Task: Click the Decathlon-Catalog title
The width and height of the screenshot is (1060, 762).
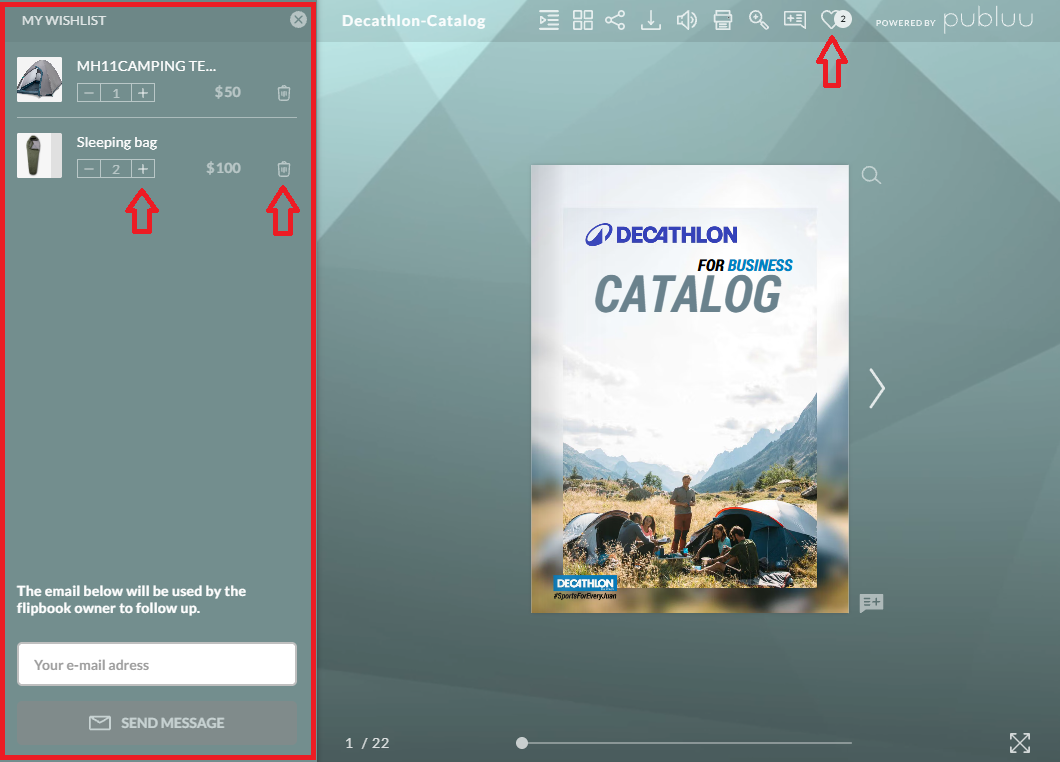Action: click(x=414, y=21)
